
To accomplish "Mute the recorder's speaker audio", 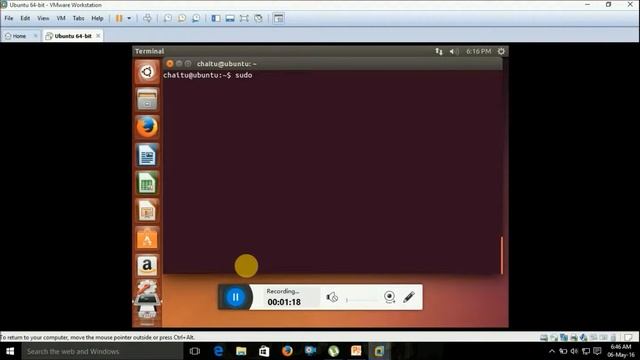I will click(332, 297).
